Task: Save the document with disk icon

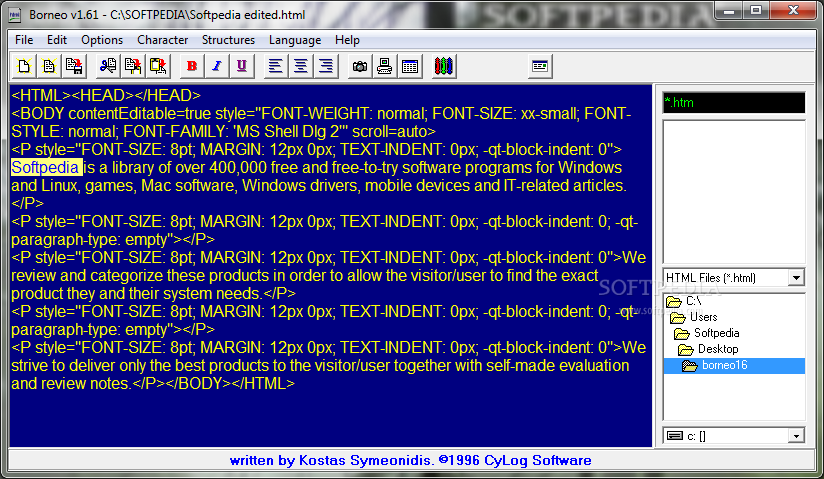Action: point(74,66)
